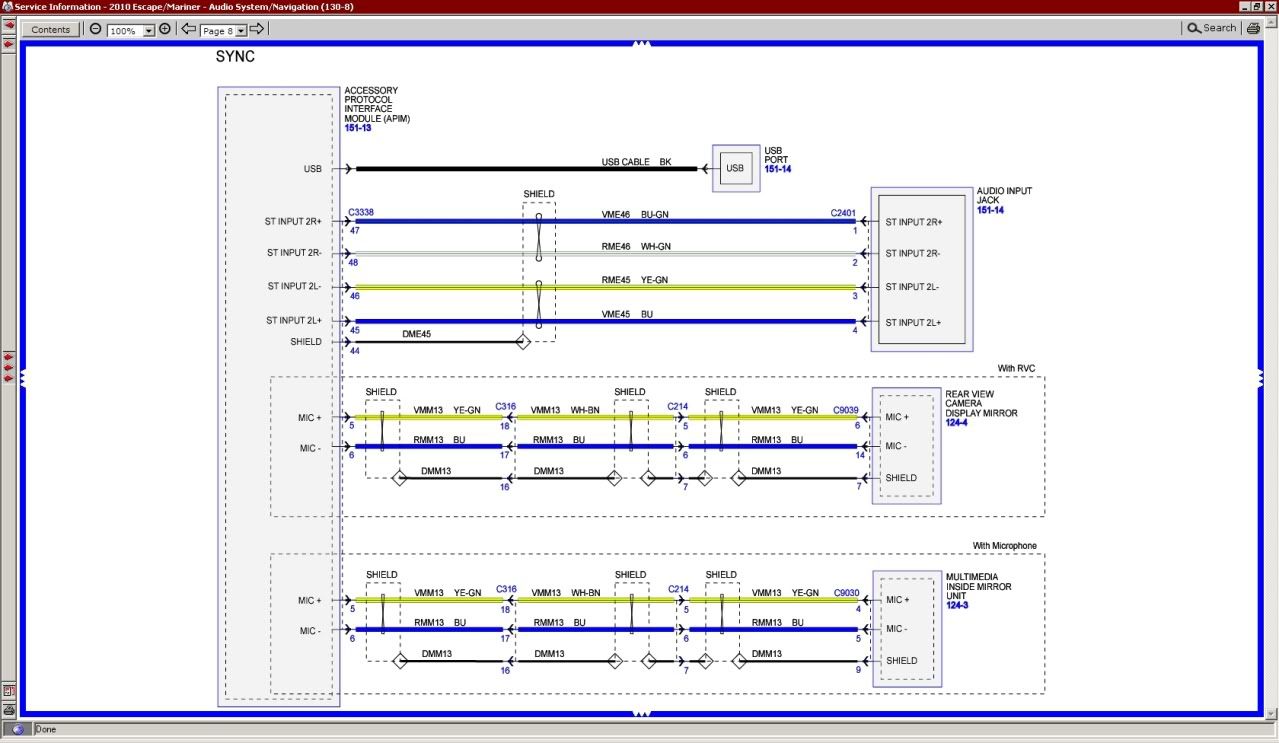Click the printer icon in top toolbar
Viewport: 1279px width, 743px height.
point(1253,29)
